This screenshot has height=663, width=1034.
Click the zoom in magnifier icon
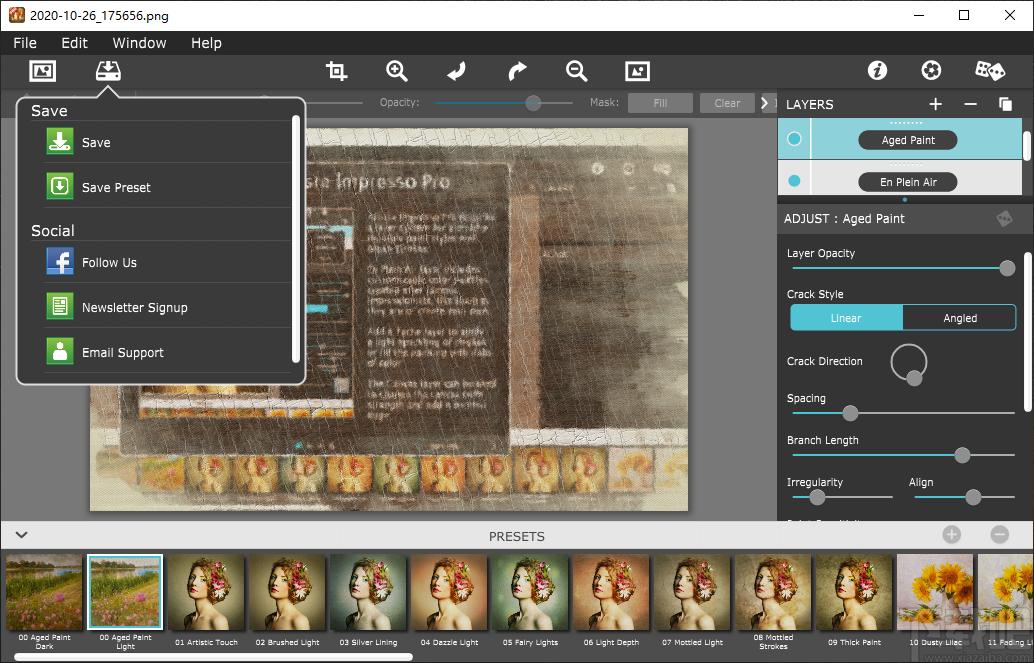[396, 71]
